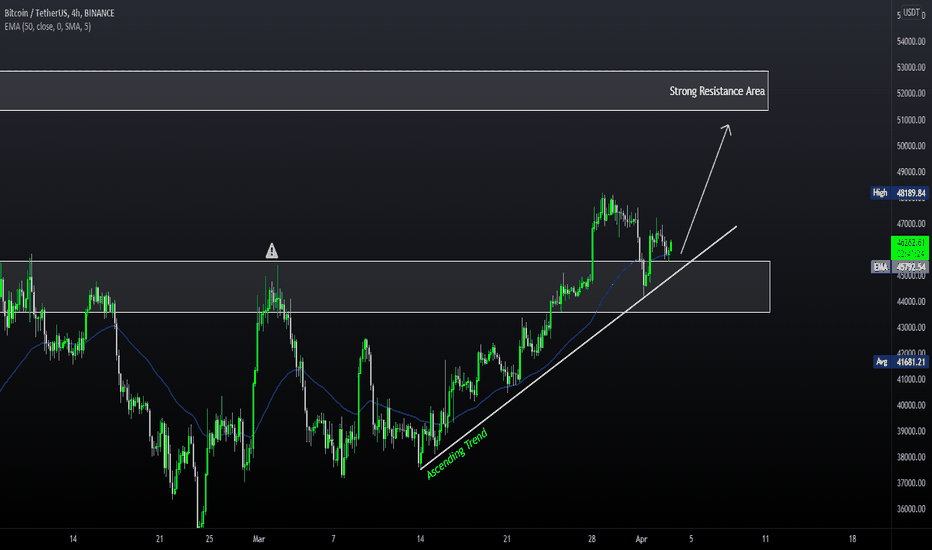This screenshot has height=550, width=932.
Task: Click the 49000.00 price axis value
Action: [911, 172]
